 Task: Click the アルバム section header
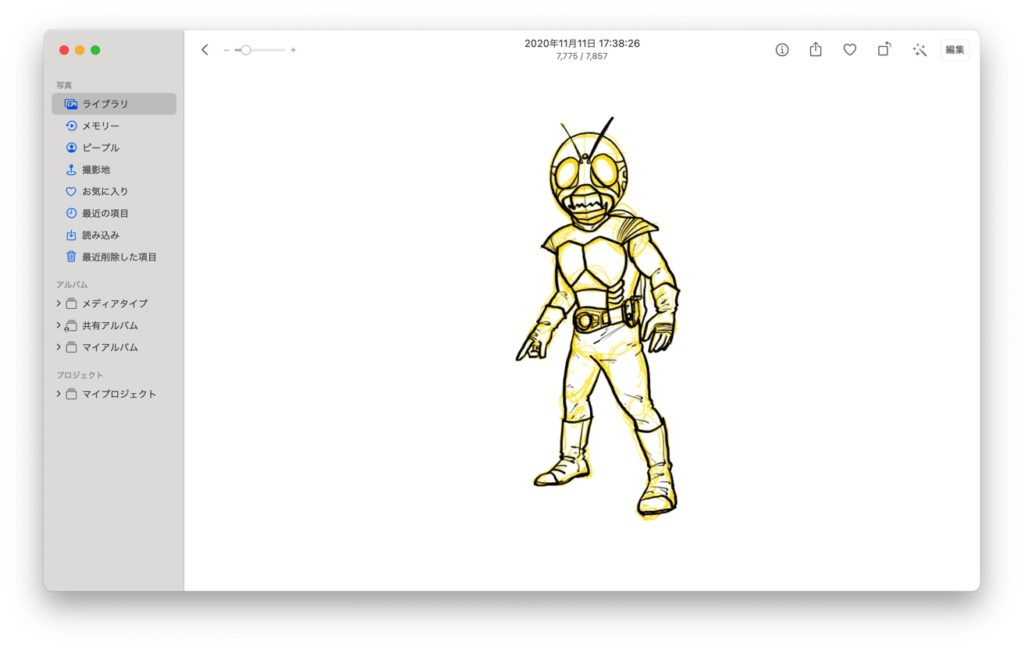pyautogui.click(x=72, y=285)
